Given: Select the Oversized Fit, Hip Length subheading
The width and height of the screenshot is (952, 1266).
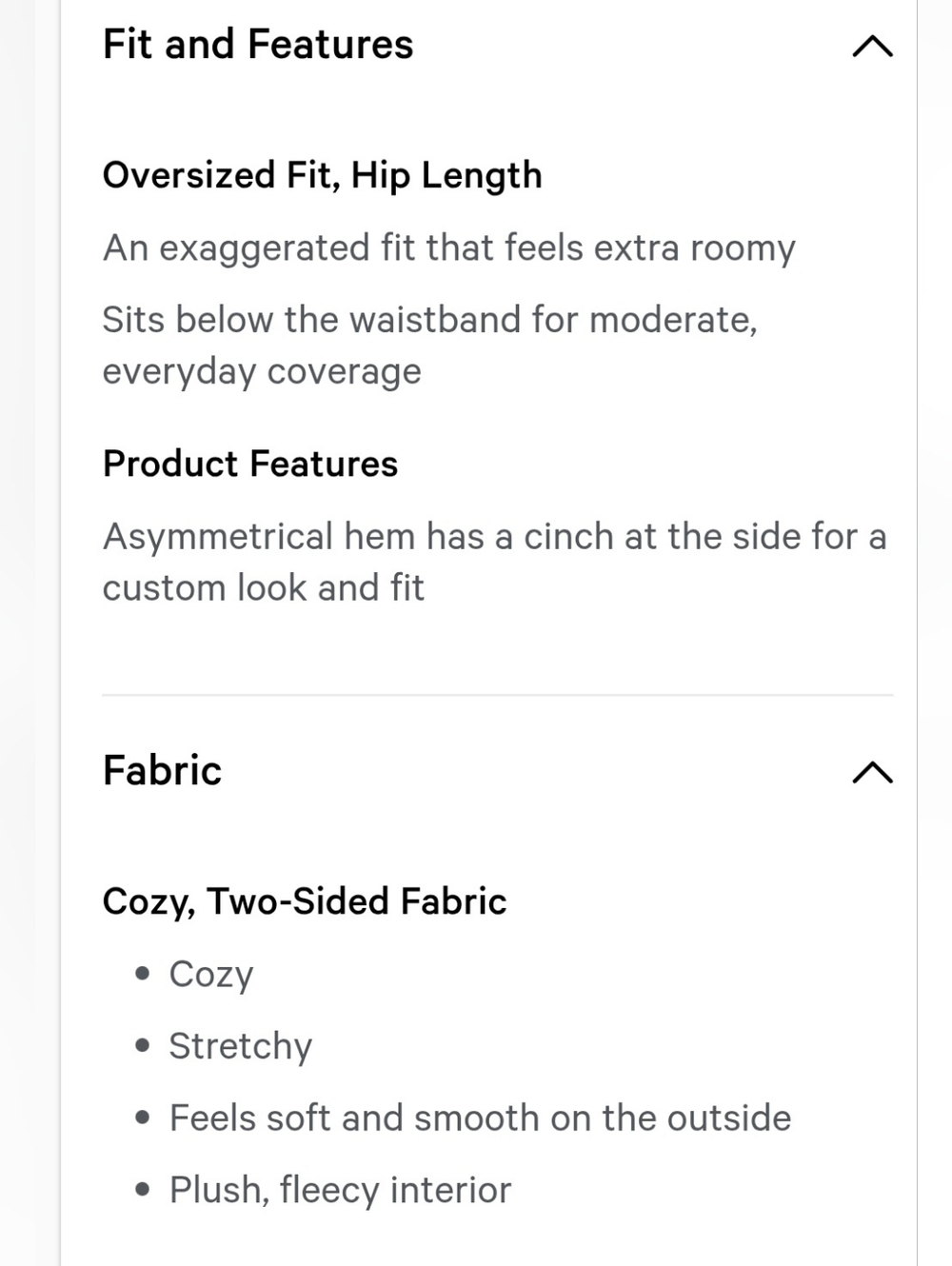Looking at the screenshot, I should 322,175.
